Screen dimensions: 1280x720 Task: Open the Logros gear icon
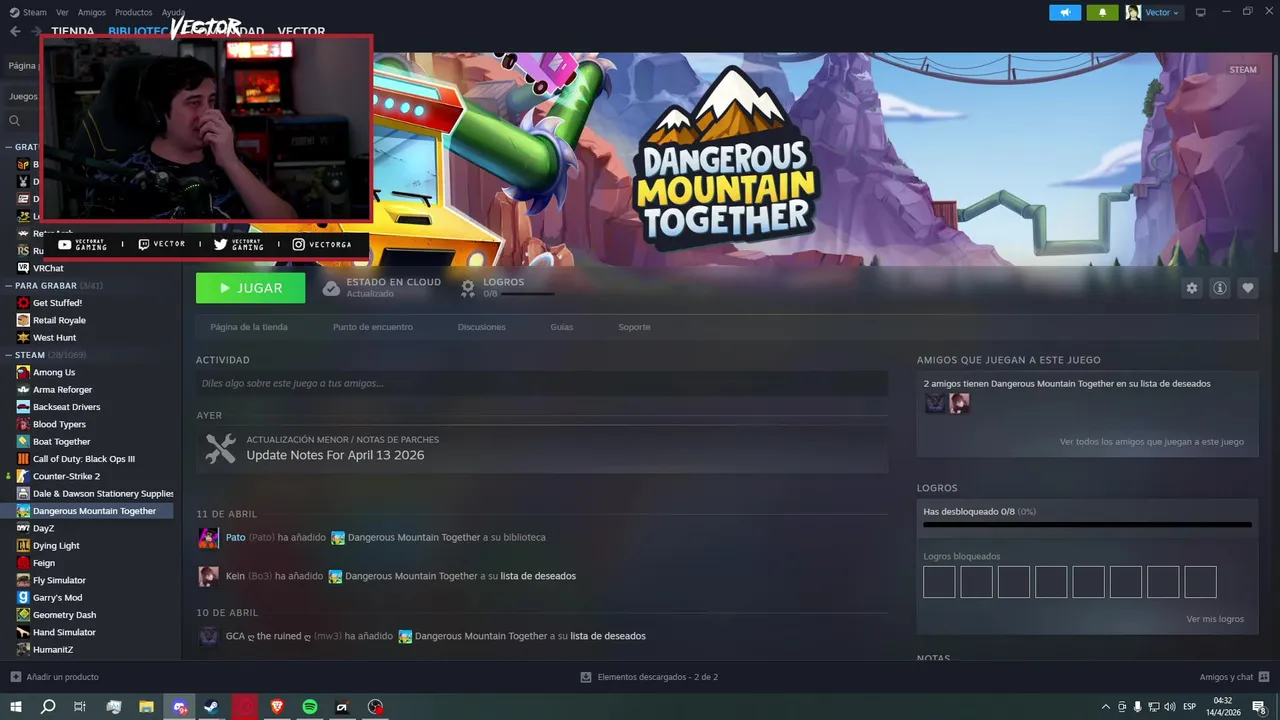click(467, 288)
